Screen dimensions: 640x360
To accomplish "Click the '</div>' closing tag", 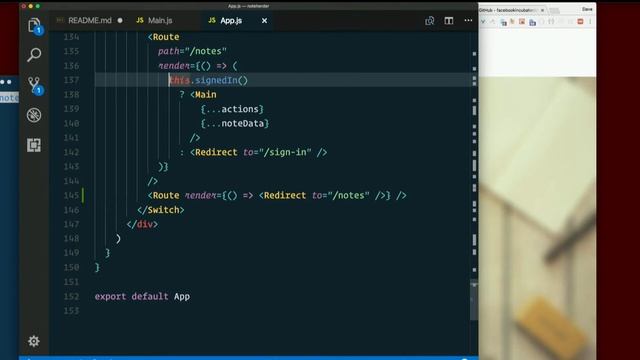I will tap(142, 224).
